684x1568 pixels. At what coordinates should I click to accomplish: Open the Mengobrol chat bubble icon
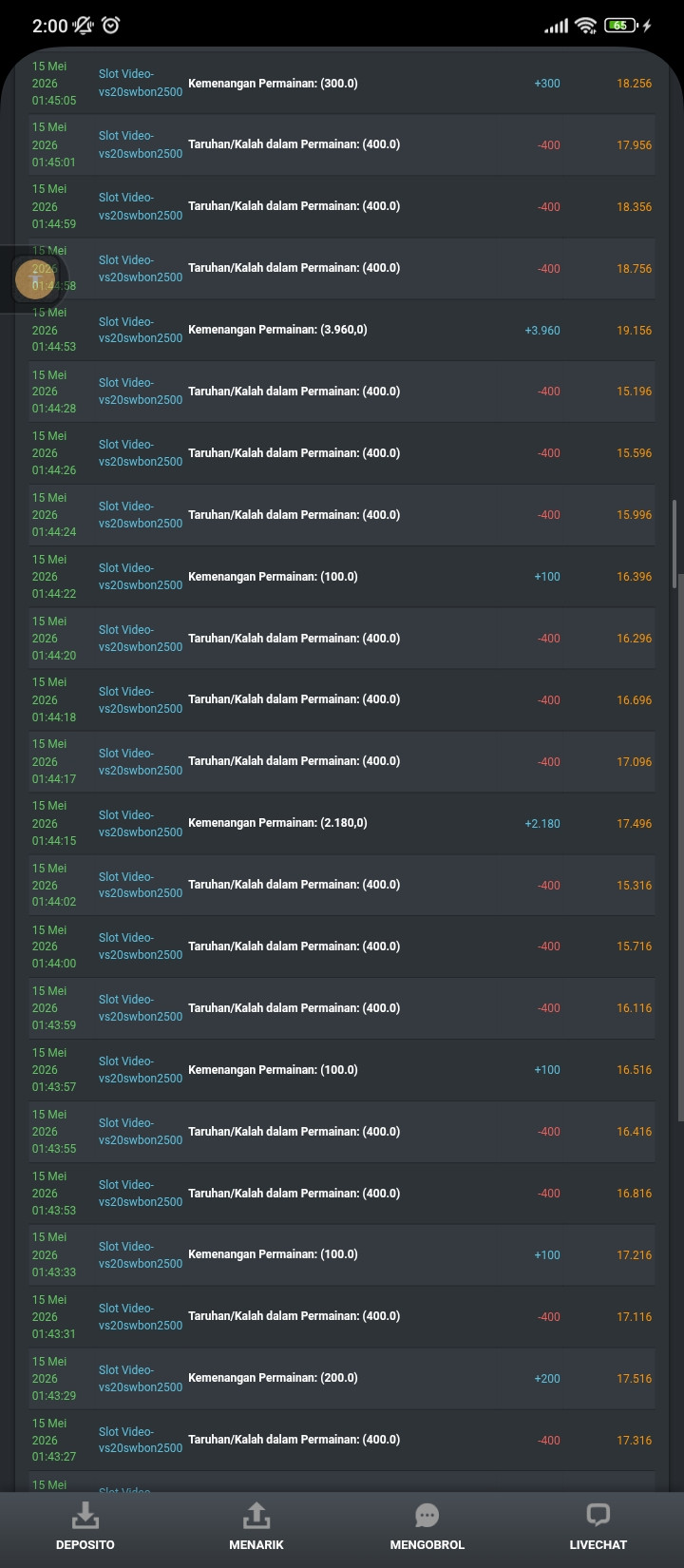click(x=427, y=1515)
